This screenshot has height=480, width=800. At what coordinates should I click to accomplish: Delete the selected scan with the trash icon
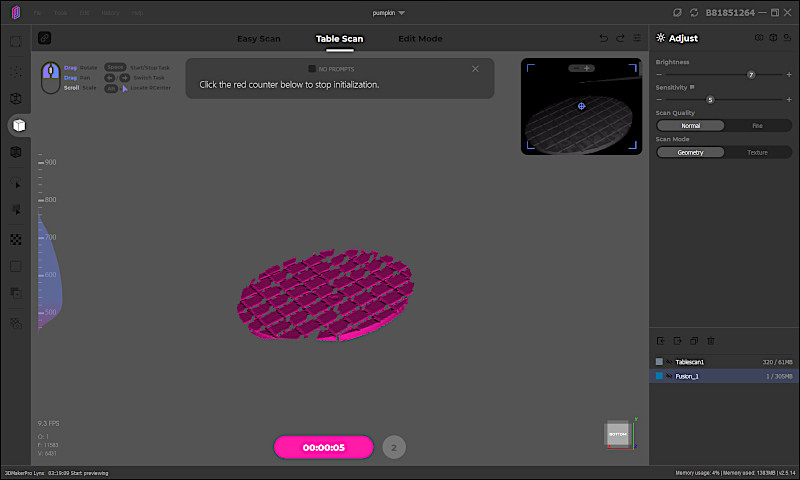[x=711, y=341]
